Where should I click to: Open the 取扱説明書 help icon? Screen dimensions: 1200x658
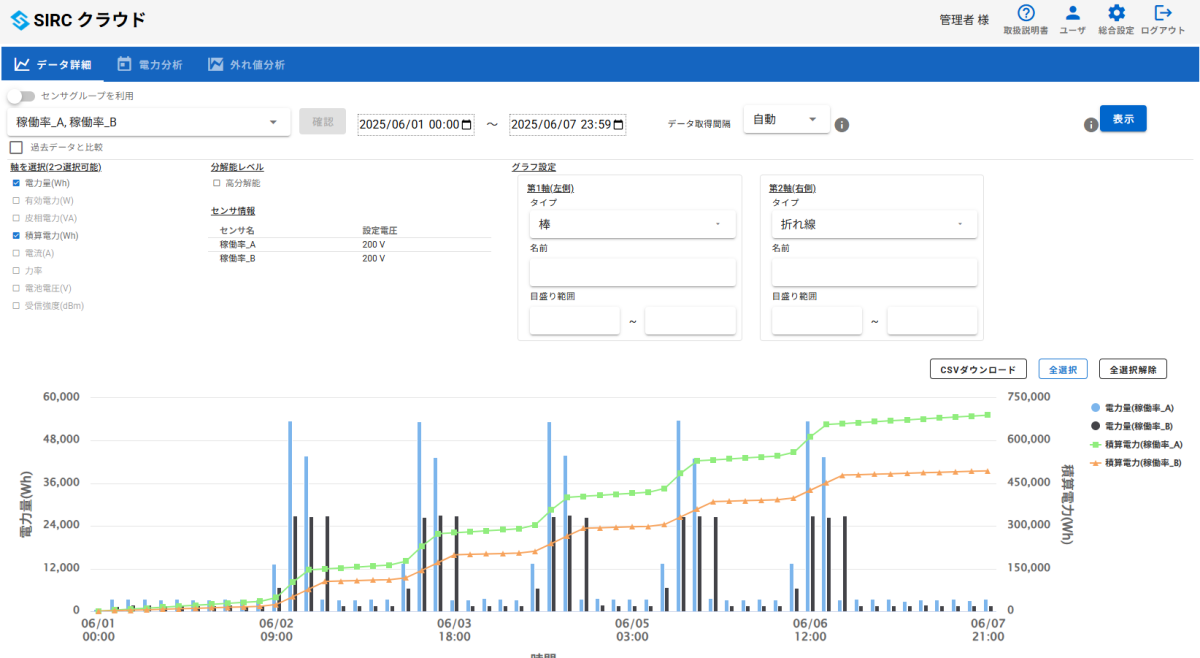(1025, 14)
